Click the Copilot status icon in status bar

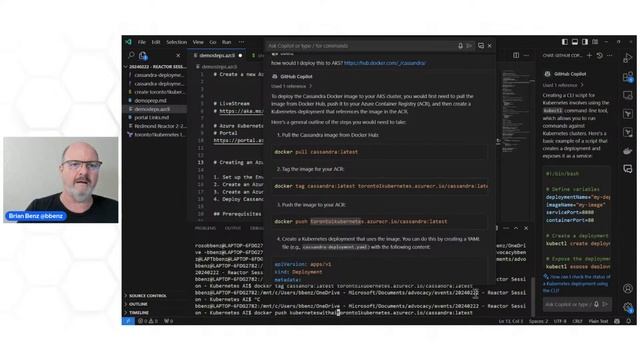point(617,321)
